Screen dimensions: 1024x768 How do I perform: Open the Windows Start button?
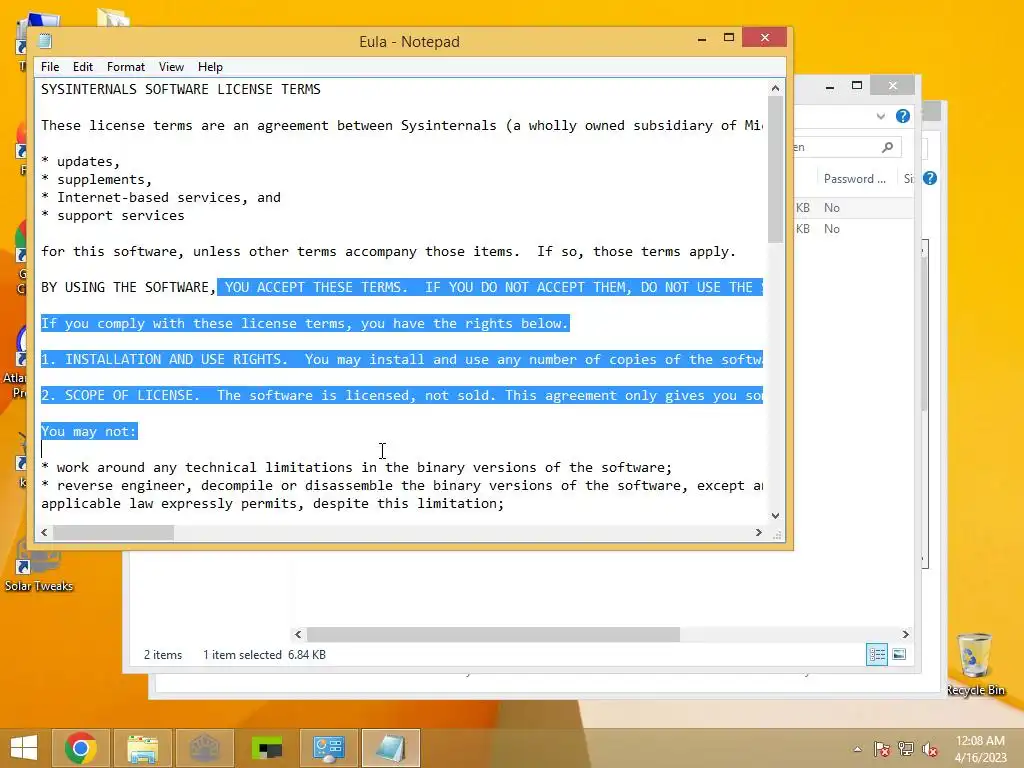(24, 748)
